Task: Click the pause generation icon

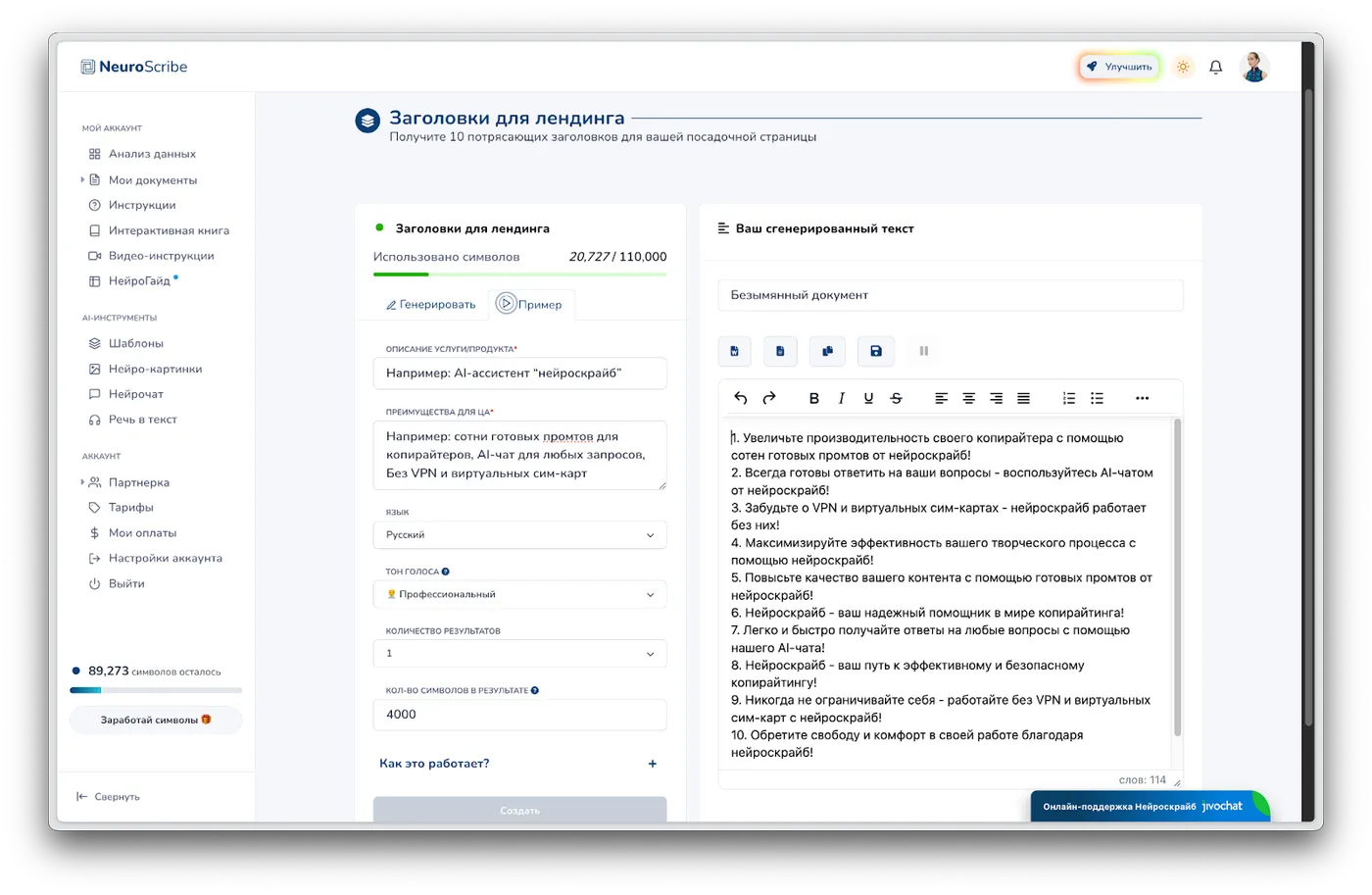Action: point(923,351)
